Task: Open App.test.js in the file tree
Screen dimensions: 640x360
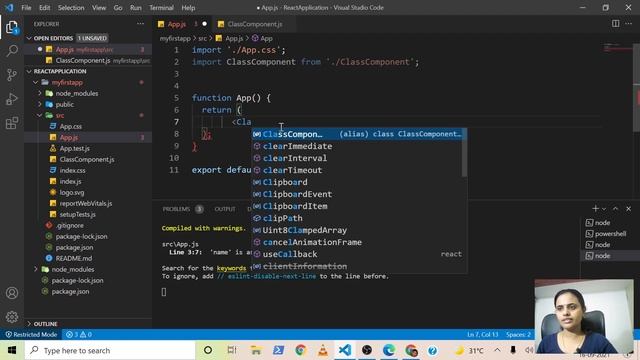Action: [x=74, y=149]
